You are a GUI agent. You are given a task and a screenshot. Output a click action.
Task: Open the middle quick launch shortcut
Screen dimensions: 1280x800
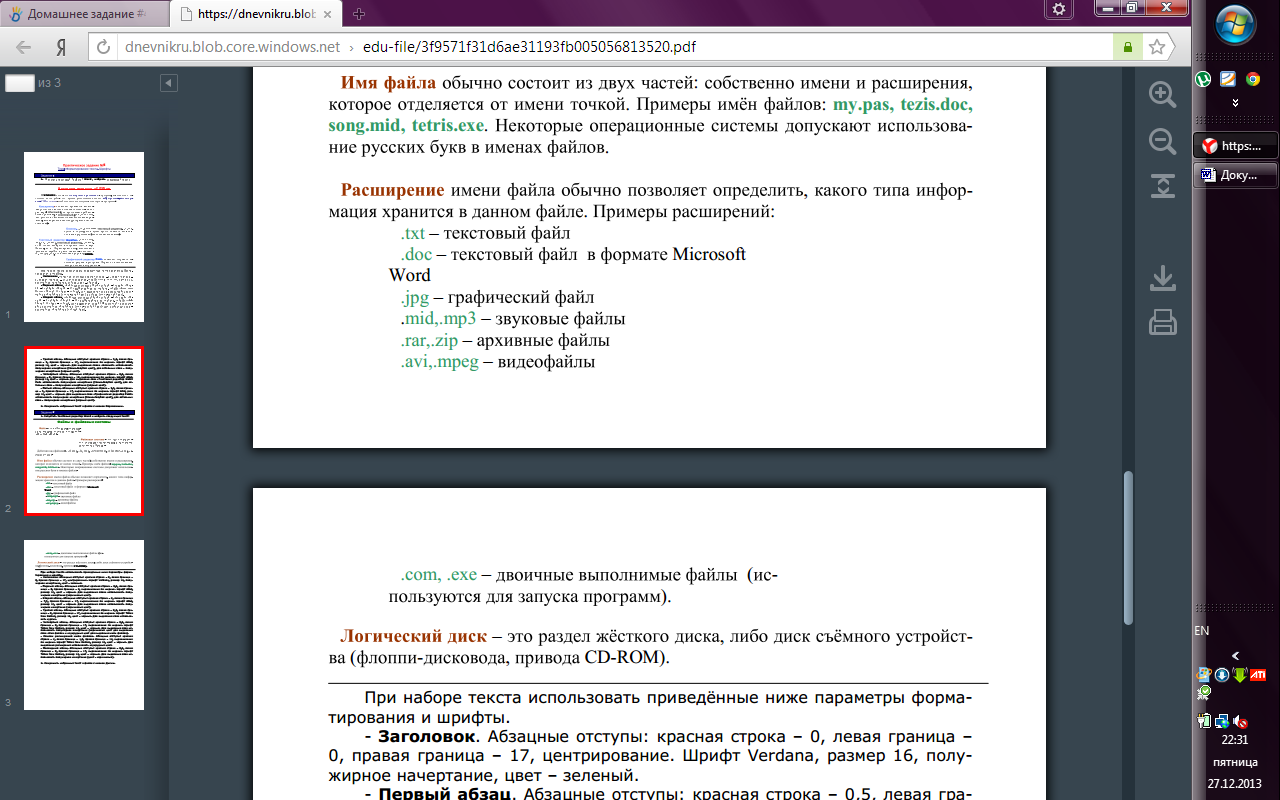coord(1228,78)
